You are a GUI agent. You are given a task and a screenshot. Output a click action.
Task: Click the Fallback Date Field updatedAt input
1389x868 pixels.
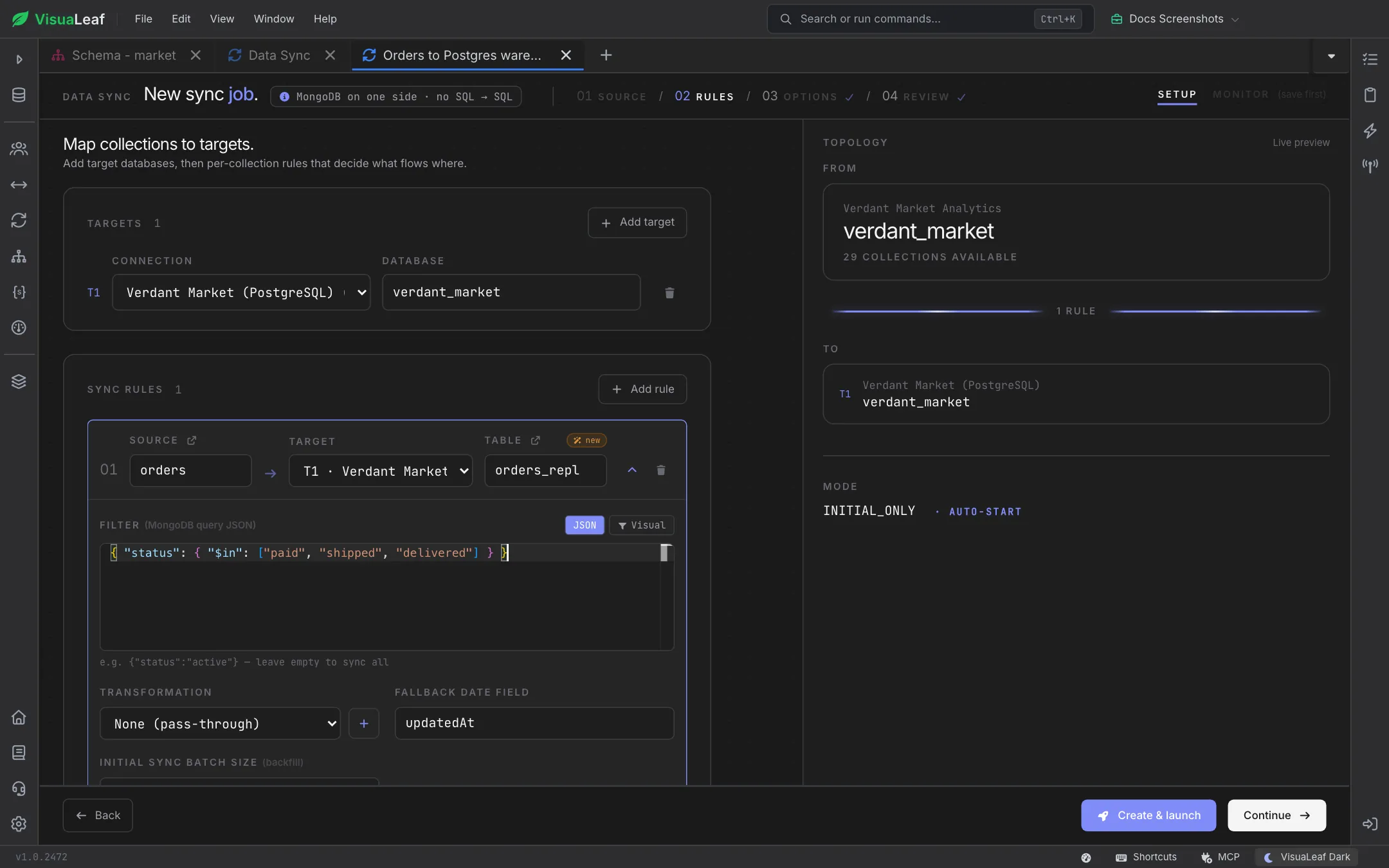coord(534,723)
